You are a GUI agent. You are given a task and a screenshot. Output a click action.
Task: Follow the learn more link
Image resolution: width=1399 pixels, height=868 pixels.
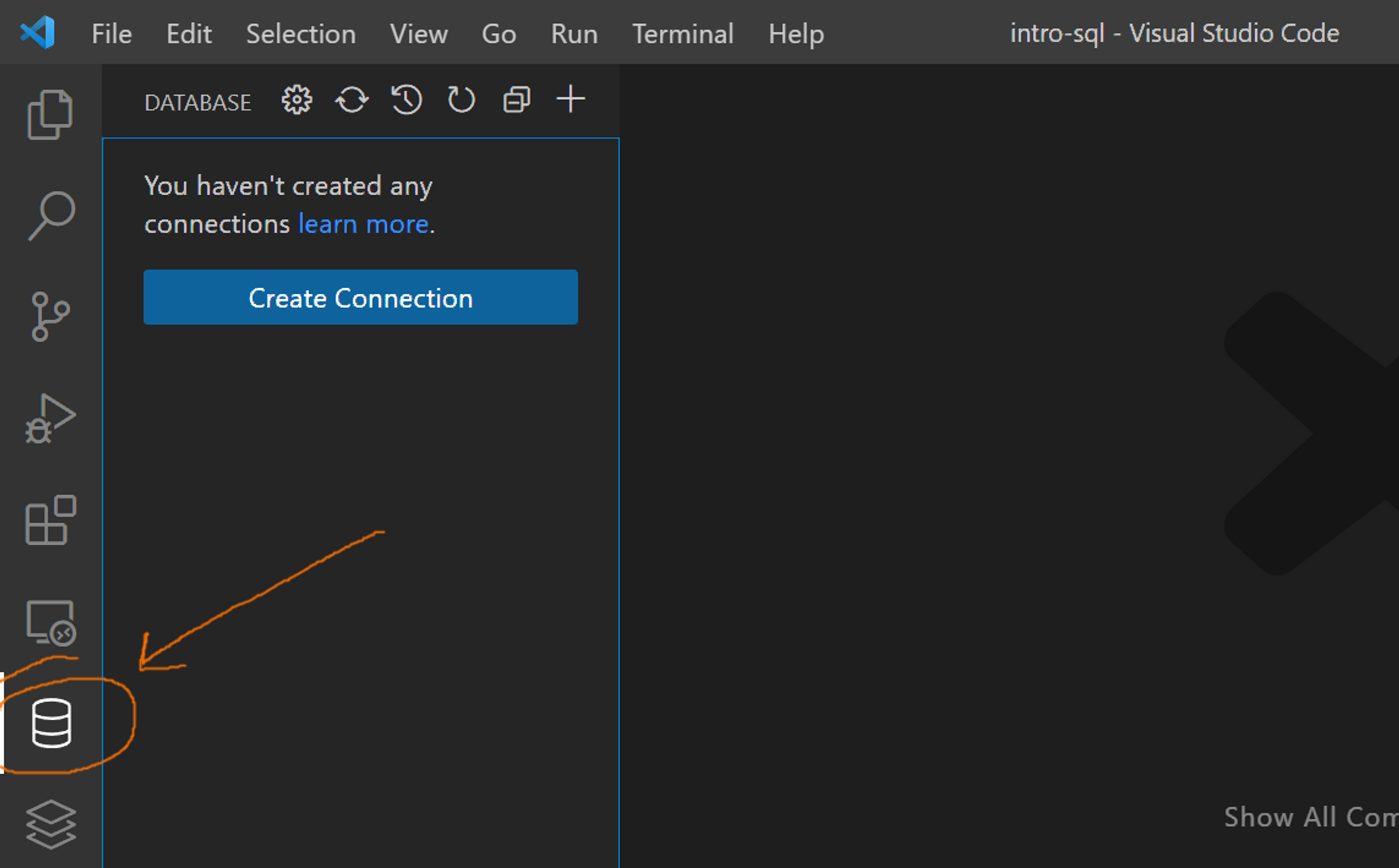tap(363, 225)
